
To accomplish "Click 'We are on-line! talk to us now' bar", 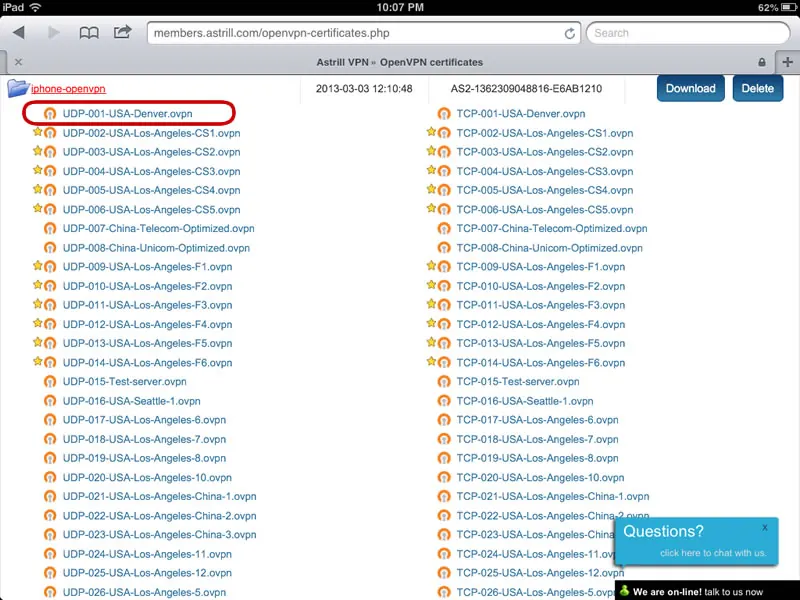I will point(707,591).
